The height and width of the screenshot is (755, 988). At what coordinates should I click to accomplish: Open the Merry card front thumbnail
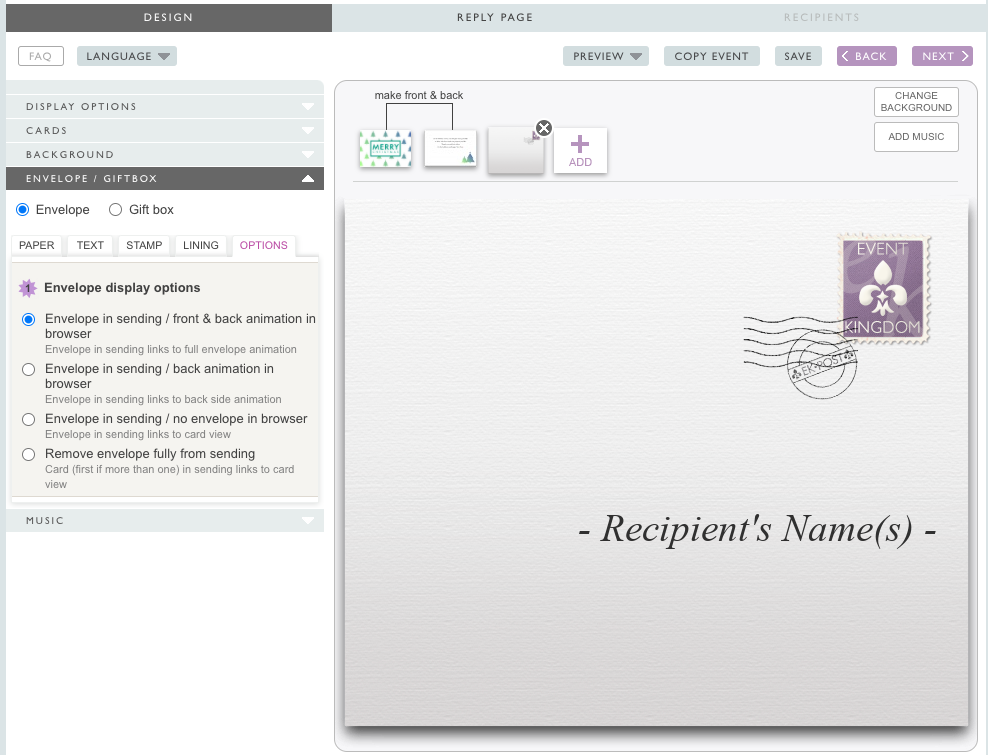(x=385, y=149)
